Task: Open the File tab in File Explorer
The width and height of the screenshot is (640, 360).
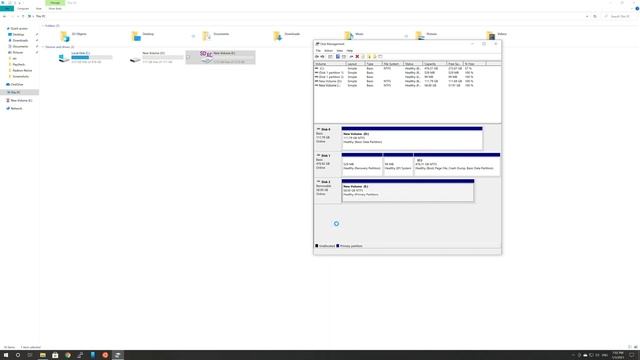Action: point(7,9)
